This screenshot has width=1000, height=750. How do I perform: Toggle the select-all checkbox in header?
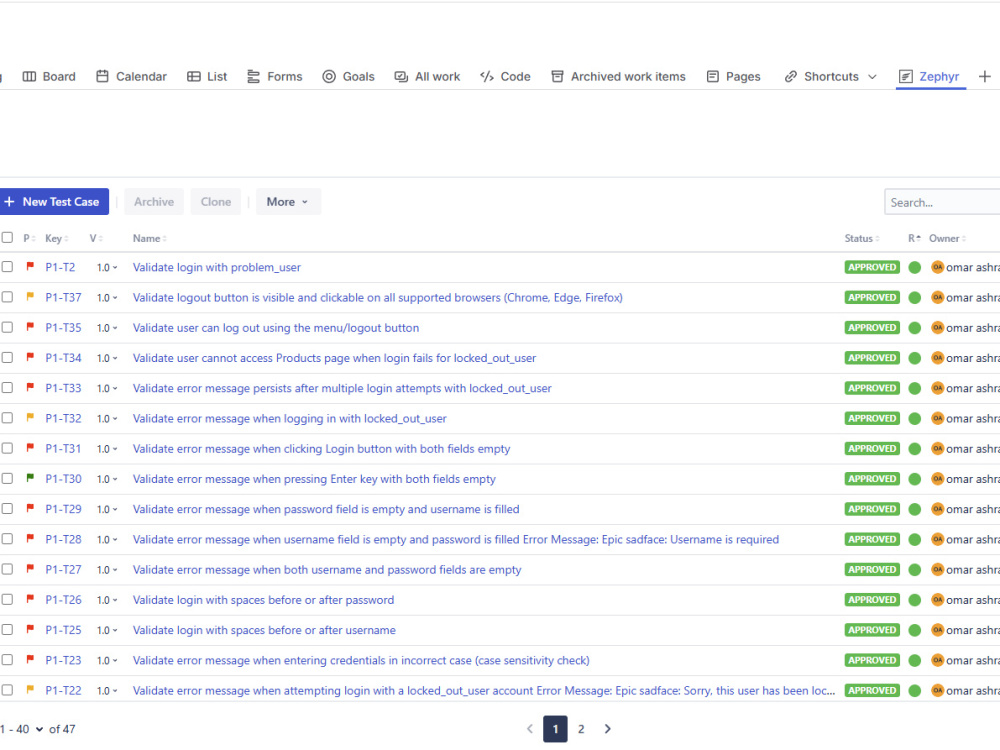pos(7,238)
